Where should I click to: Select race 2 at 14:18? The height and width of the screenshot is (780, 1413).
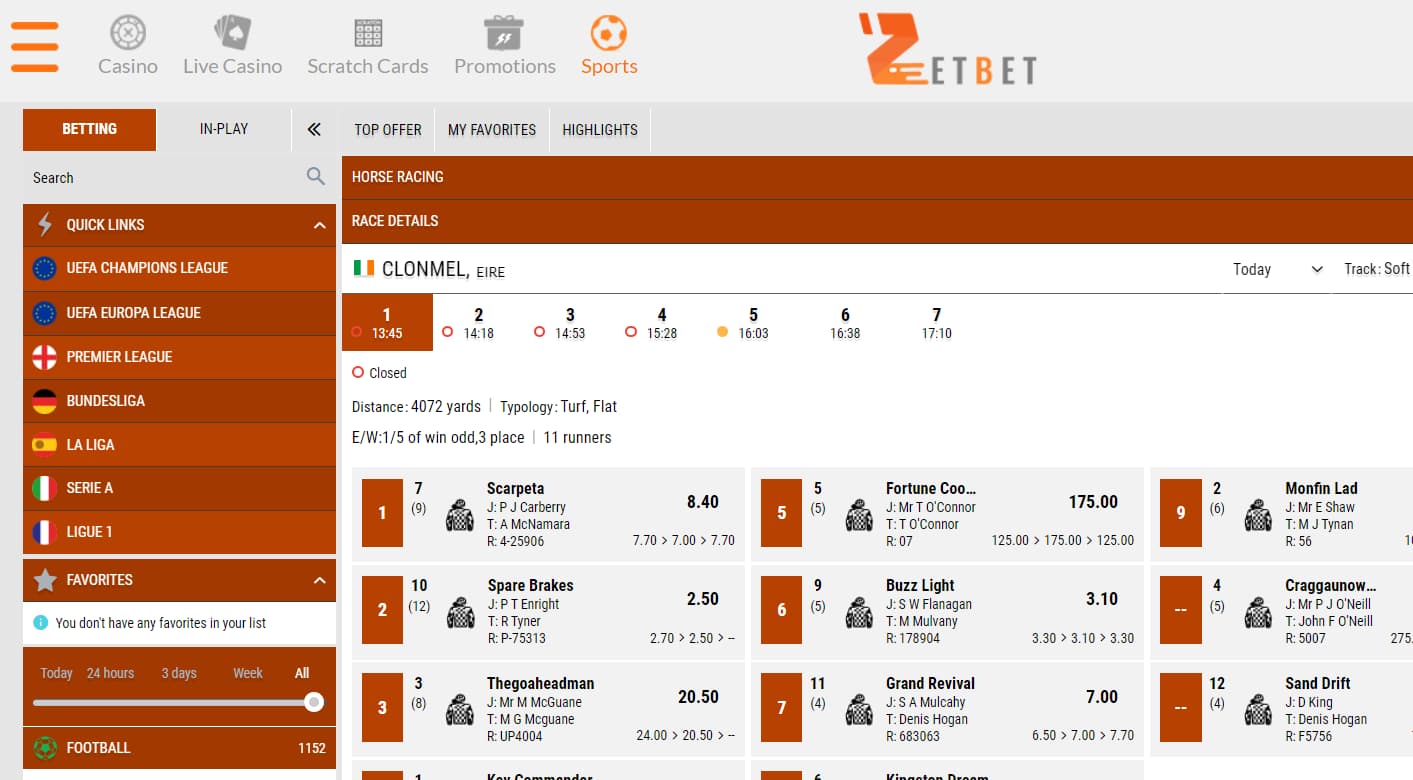[478, 323]
